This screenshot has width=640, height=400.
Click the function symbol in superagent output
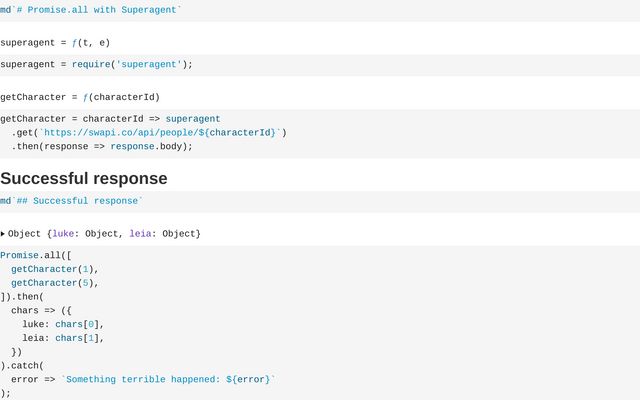pos(75,43)
